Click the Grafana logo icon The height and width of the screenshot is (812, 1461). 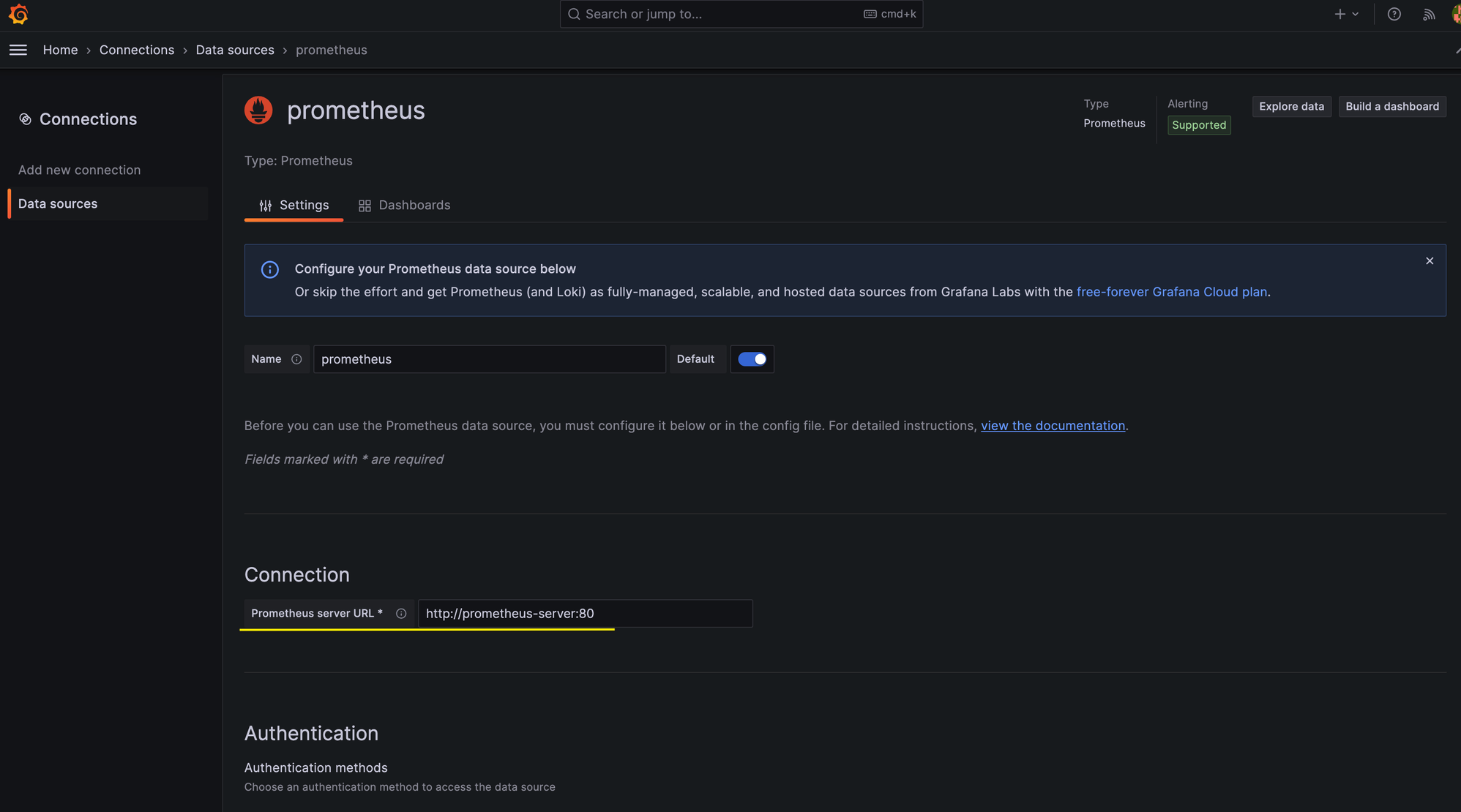coord(18,14)
